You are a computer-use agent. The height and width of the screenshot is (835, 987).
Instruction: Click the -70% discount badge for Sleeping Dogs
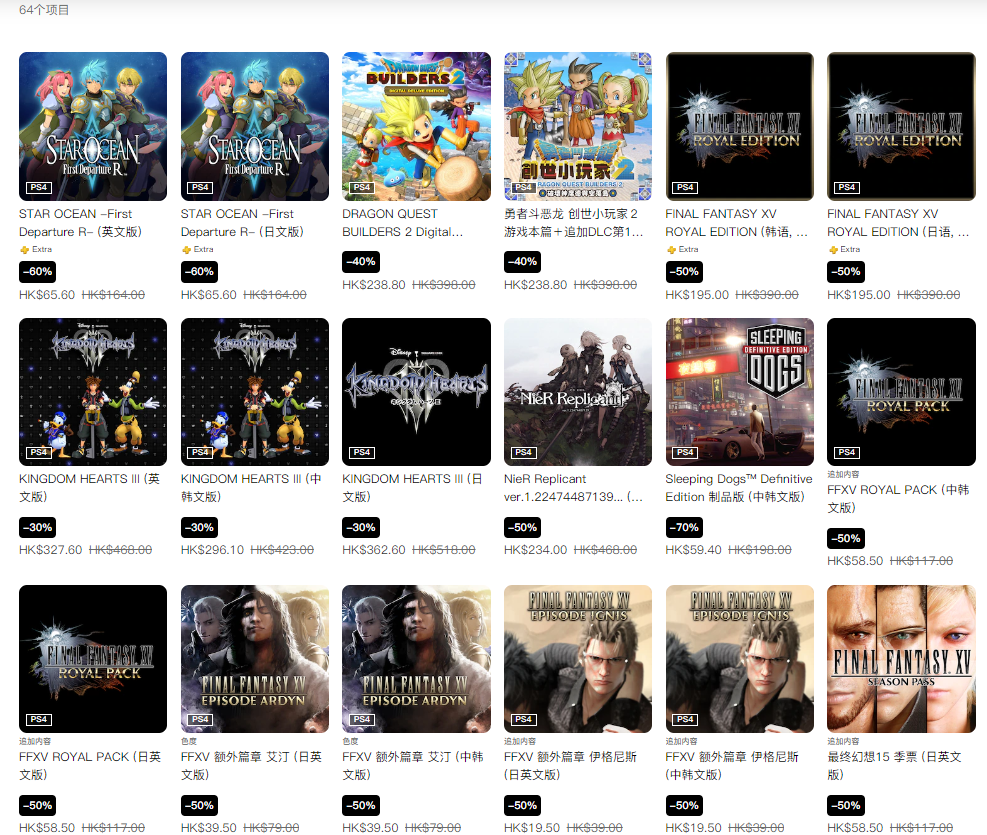(x=684, y=527)
